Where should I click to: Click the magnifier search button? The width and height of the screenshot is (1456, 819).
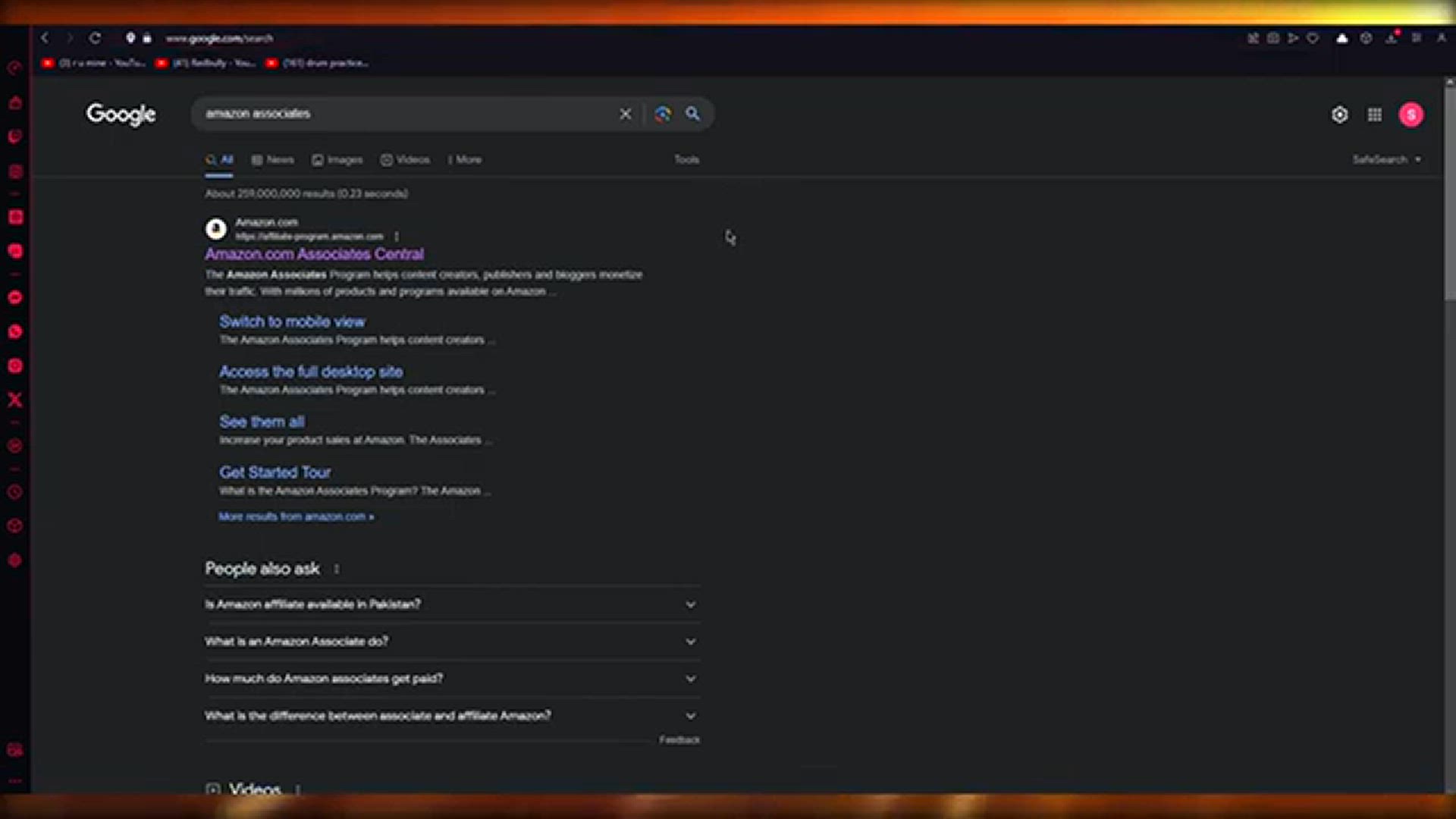[x=692, y=114]
